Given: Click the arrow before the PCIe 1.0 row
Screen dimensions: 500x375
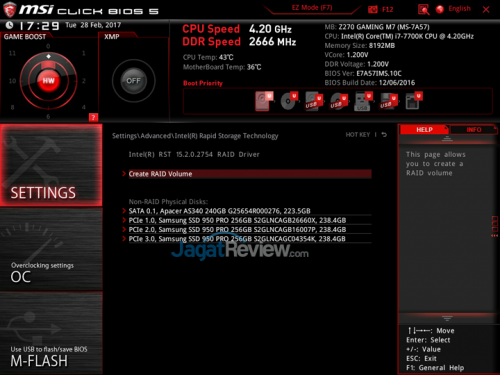Looking at the screenshot, I should click(124, 220).
